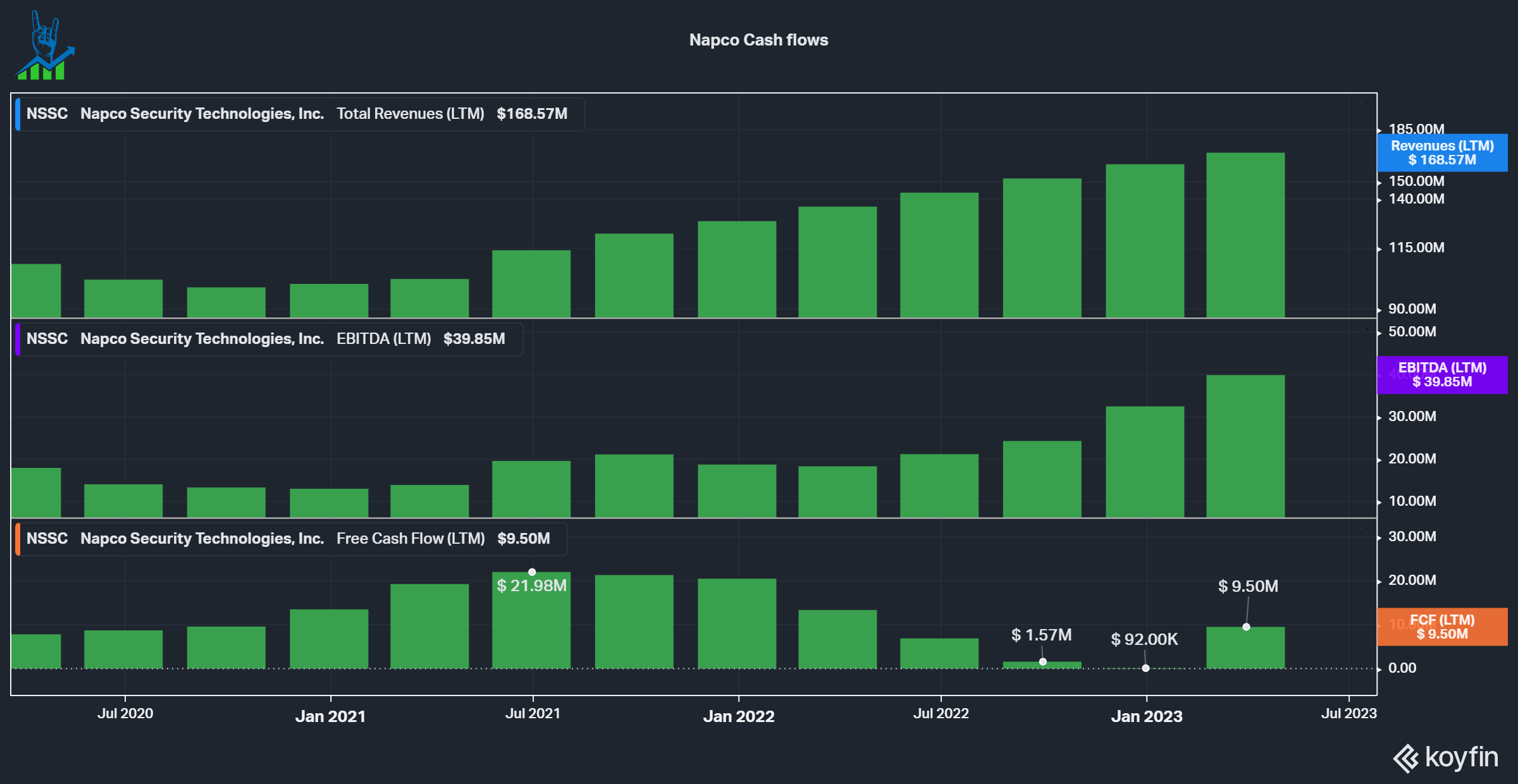Click the 115.00M revenue axis value

(1416, 248)
